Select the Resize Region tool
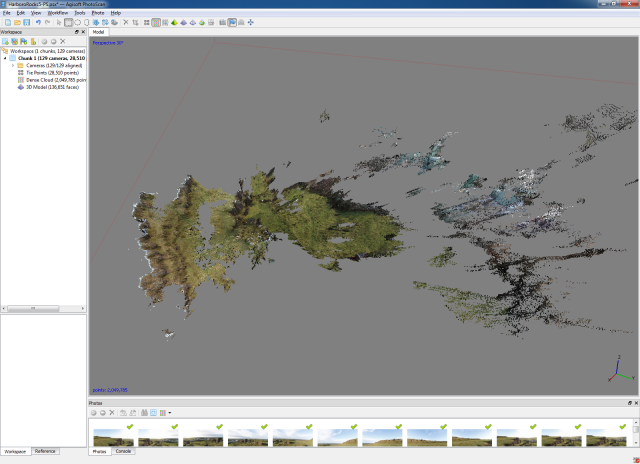640x464 pixels. pyautogui.click(x=96, y=22)
